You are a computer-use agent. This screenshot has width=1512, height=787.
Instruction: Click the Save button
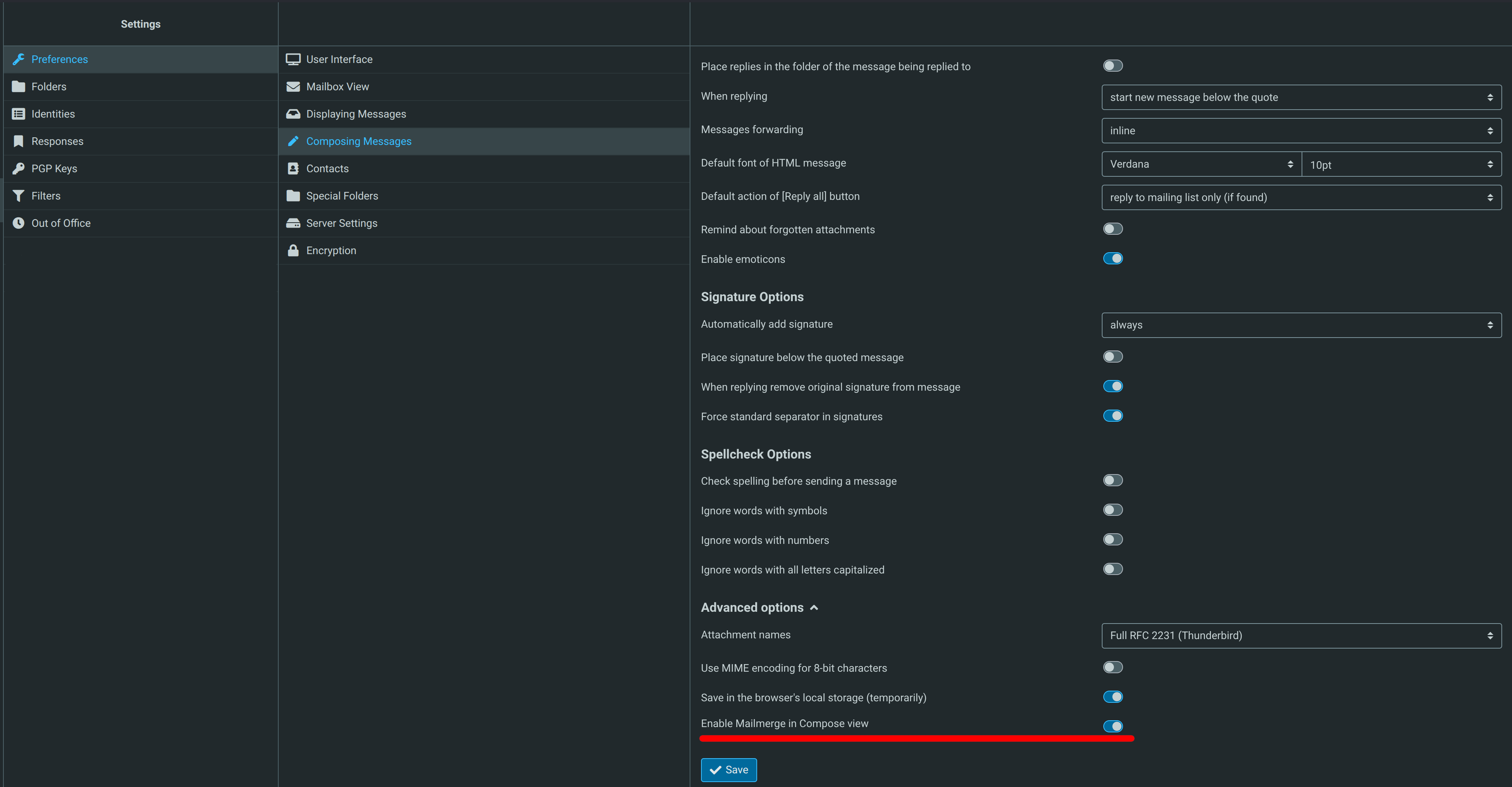(728, 770)
